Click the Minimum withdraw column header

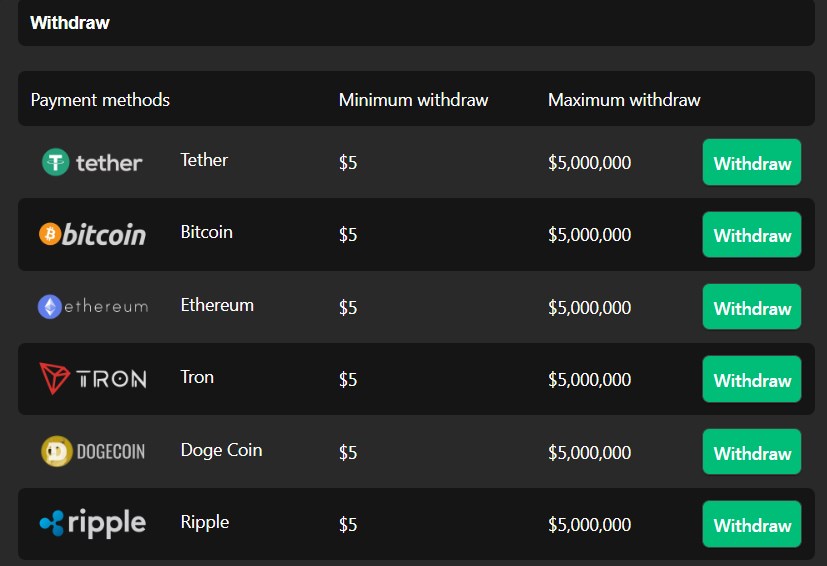pyautogui.click(x=413, y=100)
